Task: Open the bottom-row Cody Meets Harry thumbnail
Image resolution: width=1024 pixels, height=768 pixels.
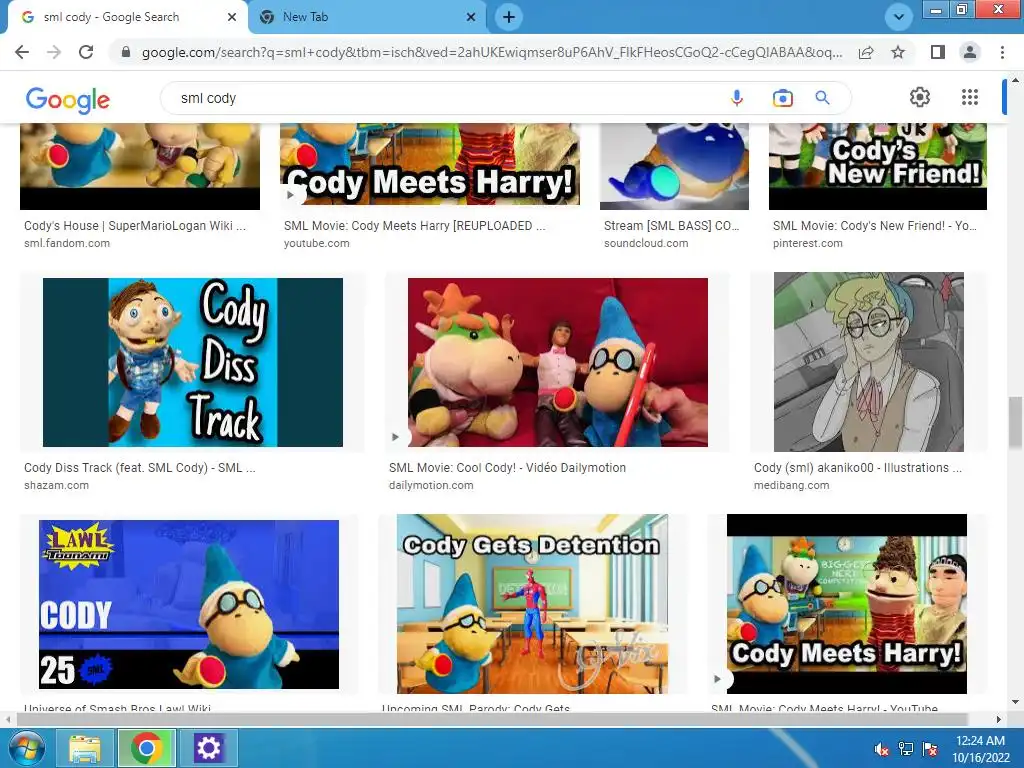Action: tap(846, 603)
